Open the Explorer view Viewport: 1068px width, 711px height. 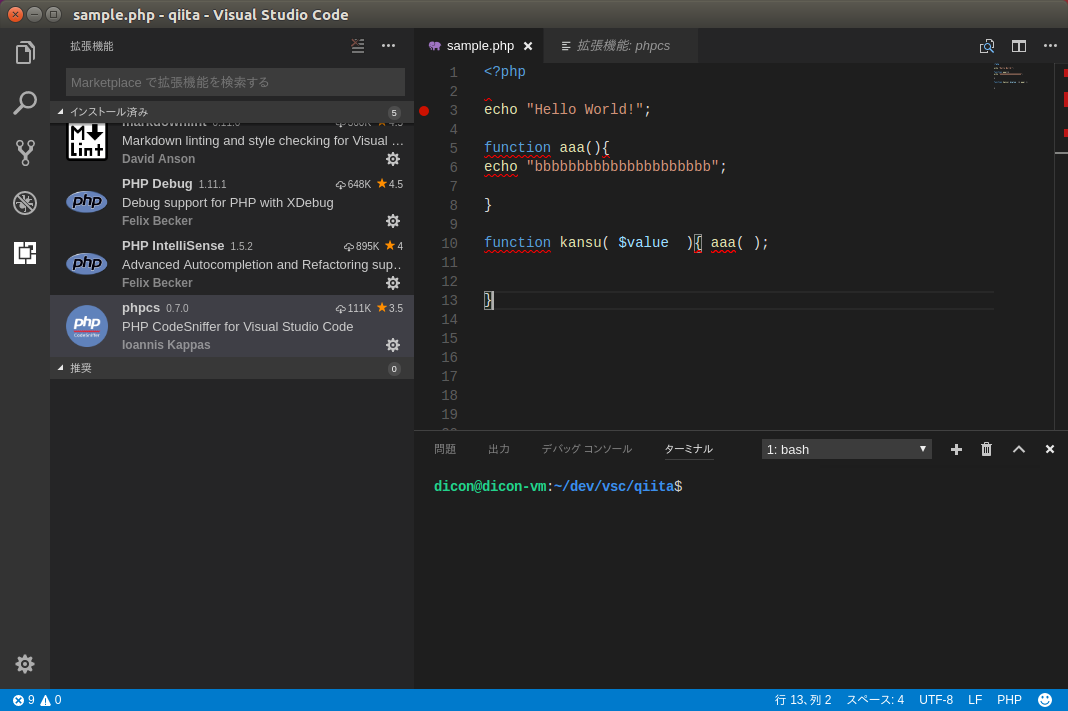[25, 52]
